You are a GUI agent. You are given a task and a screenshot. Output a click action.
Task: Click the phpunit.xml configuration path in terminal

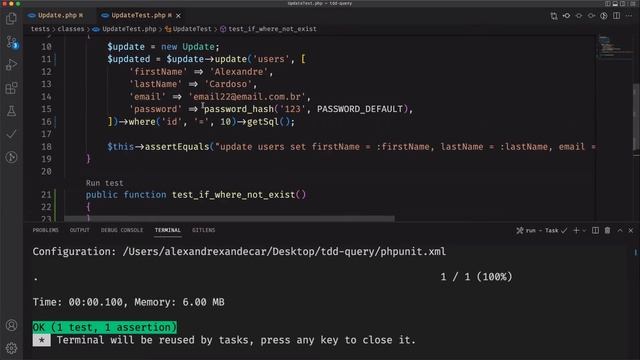284,252
